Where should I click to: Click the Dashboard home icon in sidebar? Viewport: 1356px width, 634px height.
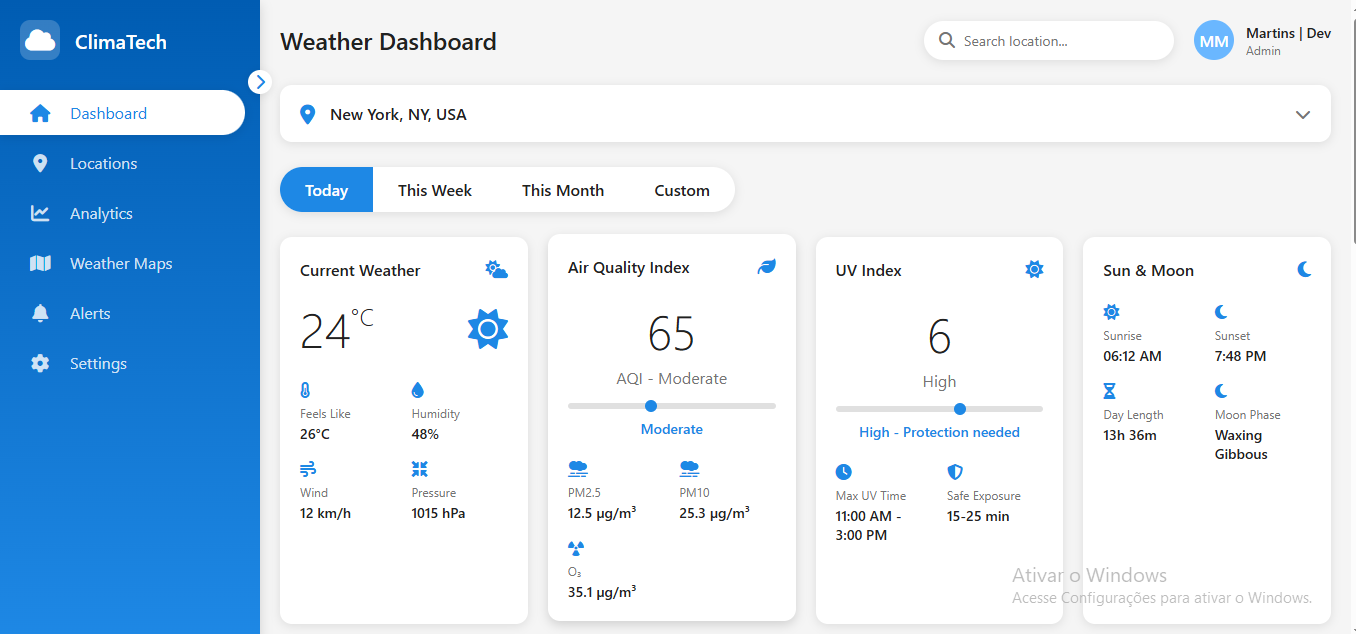[x=40, y=114]
